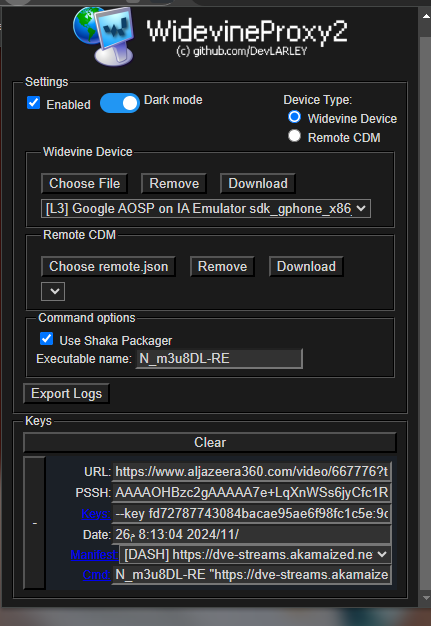Viewport: 431px width, 626px height.
Task: Click Choose File for Widevine Device
Action: click(85, 184)
